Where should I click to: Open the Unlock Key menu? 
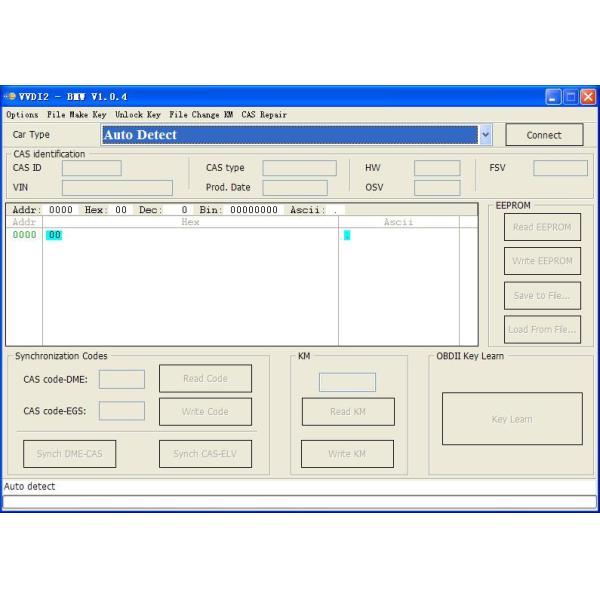[x=138, y=115]
